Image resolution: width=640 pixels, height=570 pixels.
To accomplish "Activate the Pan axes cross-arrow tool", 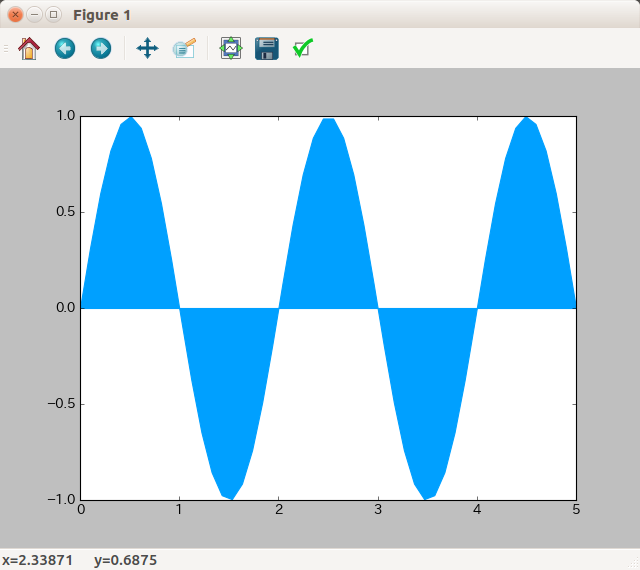I will coord(147,48).
